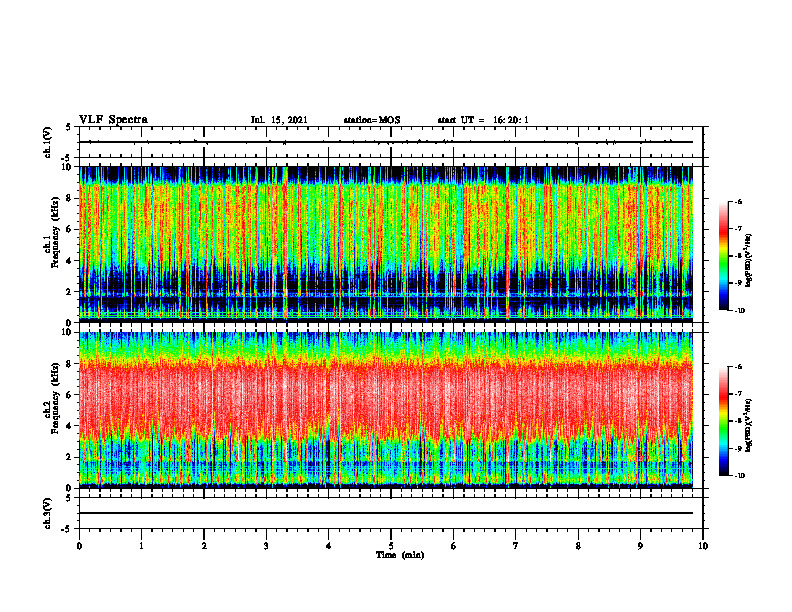792x612 pixels.
Task: Click time axis tick label 10
Action: pos(703,545)
